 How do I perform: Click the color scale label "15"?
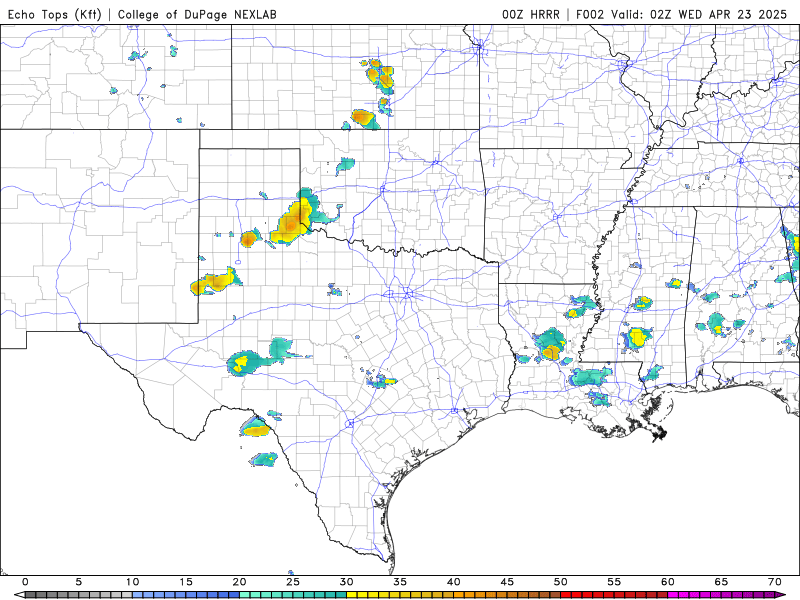point(186,582)
